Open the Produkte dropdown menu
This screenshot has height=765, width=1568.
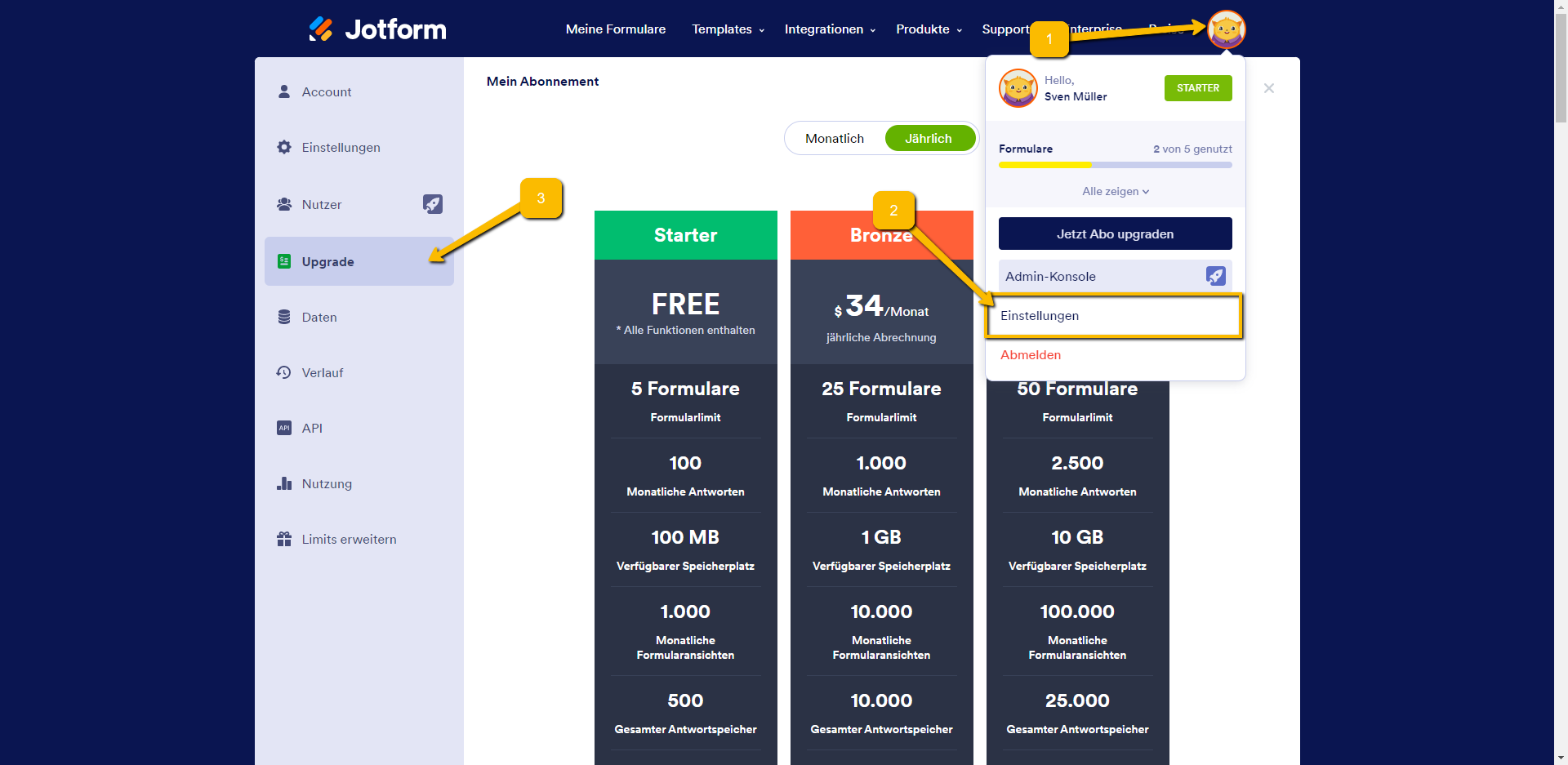tap(929, 29)
